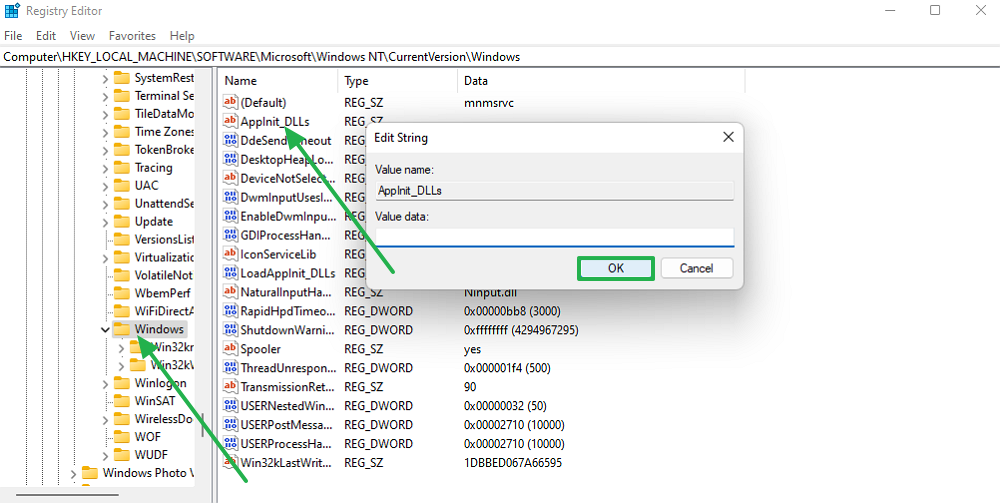1000x503 pixels.
Task: Open the Edit menu
Action: click(x=46, y=36)
